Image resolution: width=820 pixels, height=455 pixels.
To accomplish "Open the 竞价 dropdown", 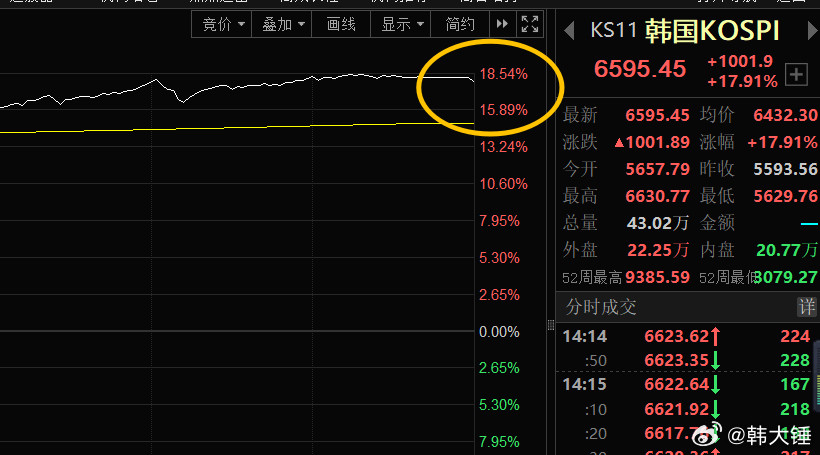I will click(x=222, y=24).
